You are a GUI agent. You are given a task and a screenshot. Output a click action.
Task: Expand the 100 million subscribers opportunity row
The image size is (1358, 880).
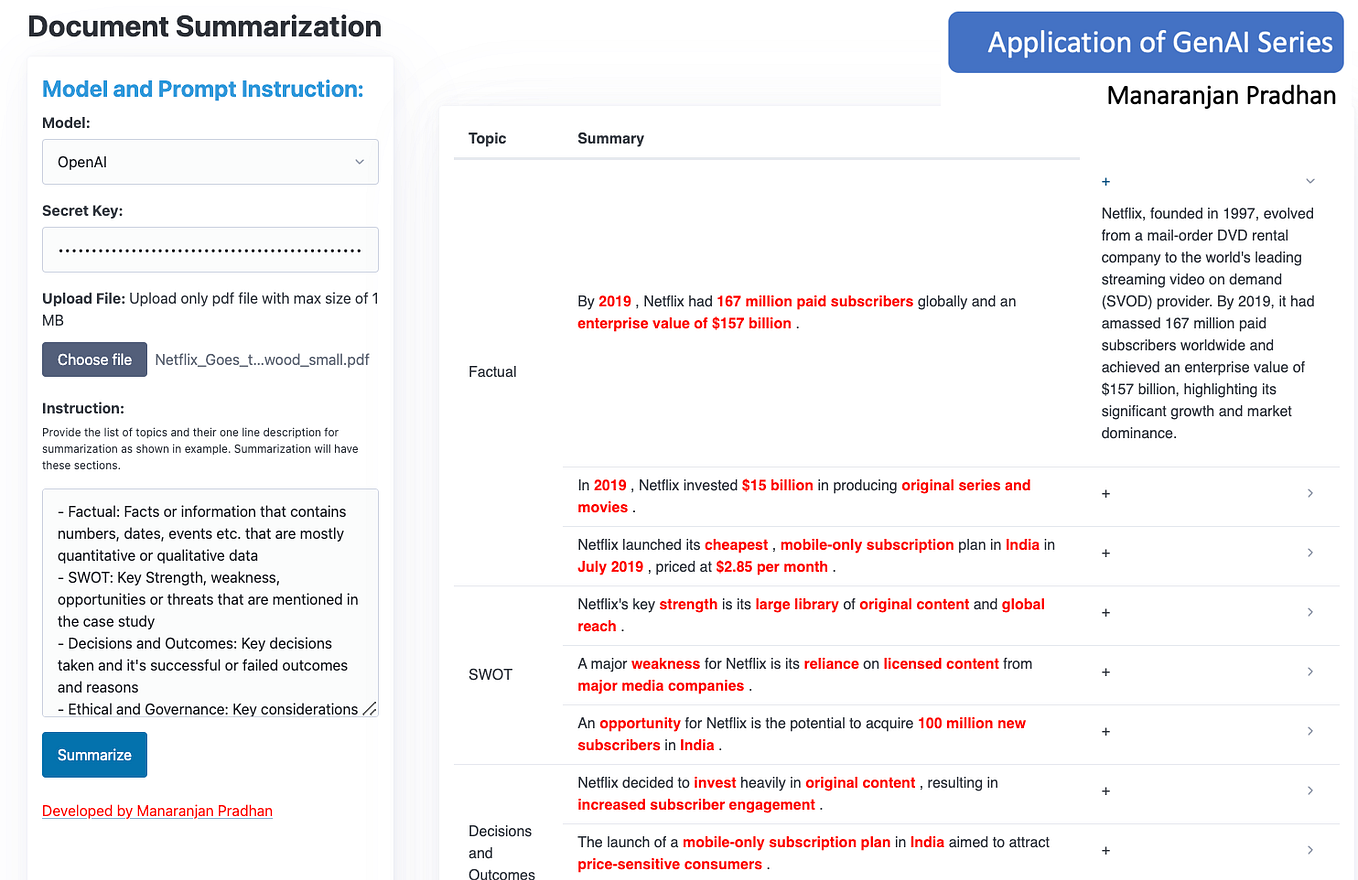[x=1105, y=731]
